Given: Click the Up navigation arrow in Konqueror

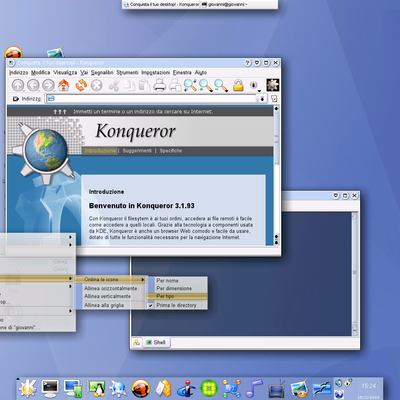Looking at the screenshot, I should coord(18,85).
